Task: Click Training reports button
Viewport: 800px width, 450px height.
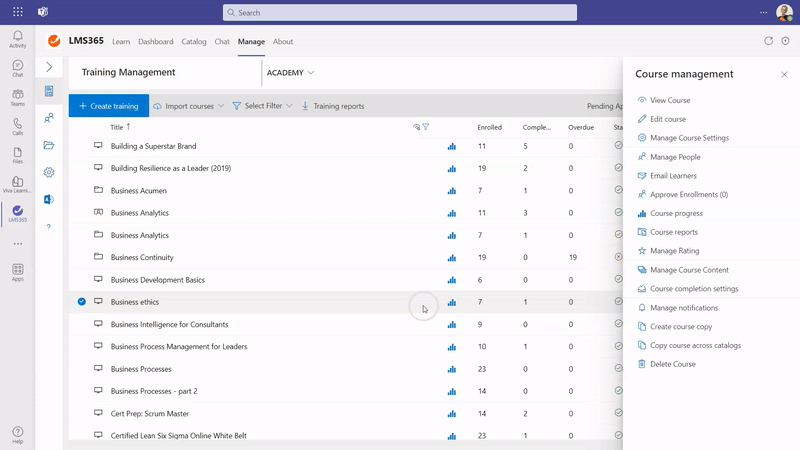Action: [333, 106]
